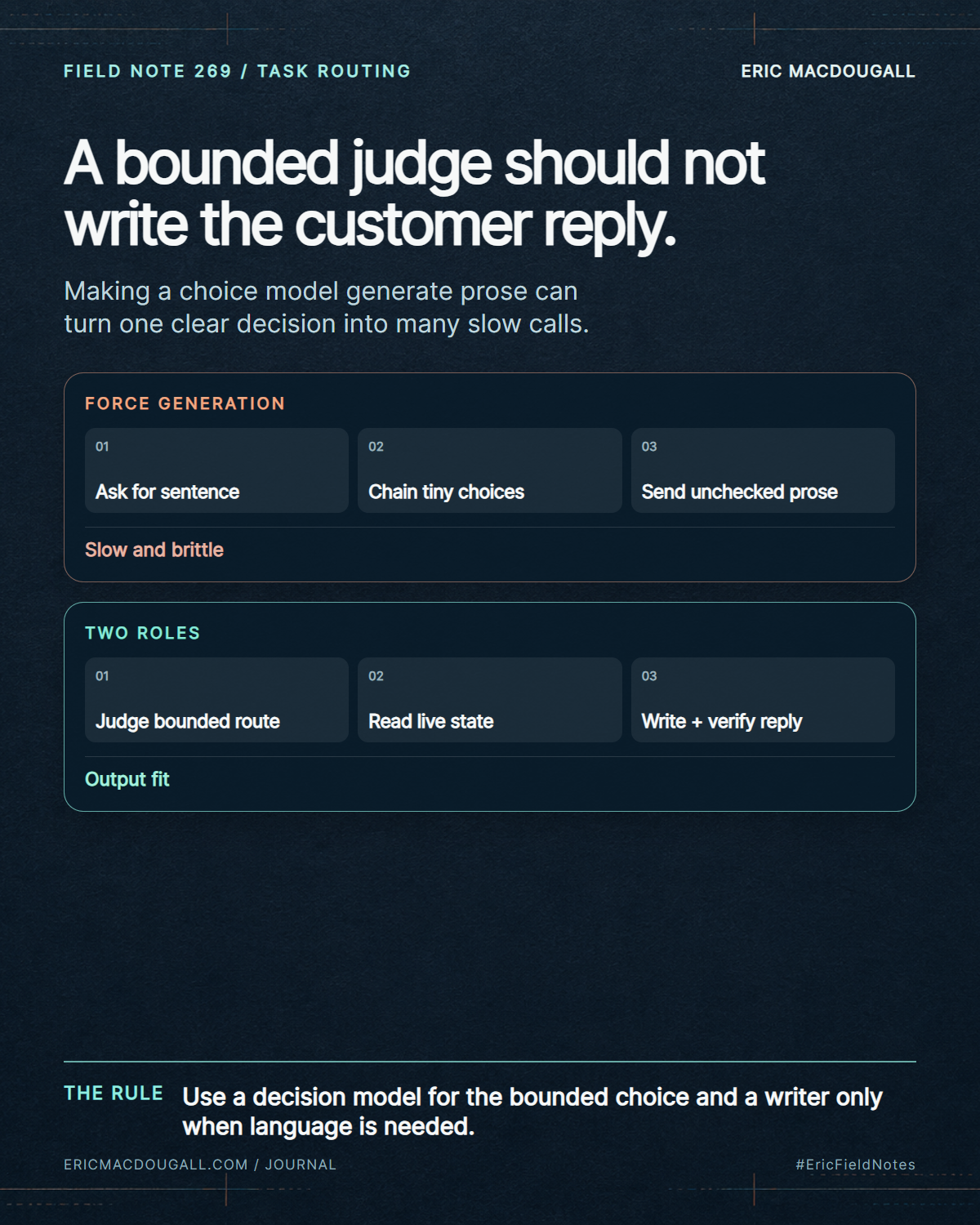This screenshot has height=1225, width=980.
Task: Click the ERIC MACDOUGALL author name
Action: (x=828, y=71)
